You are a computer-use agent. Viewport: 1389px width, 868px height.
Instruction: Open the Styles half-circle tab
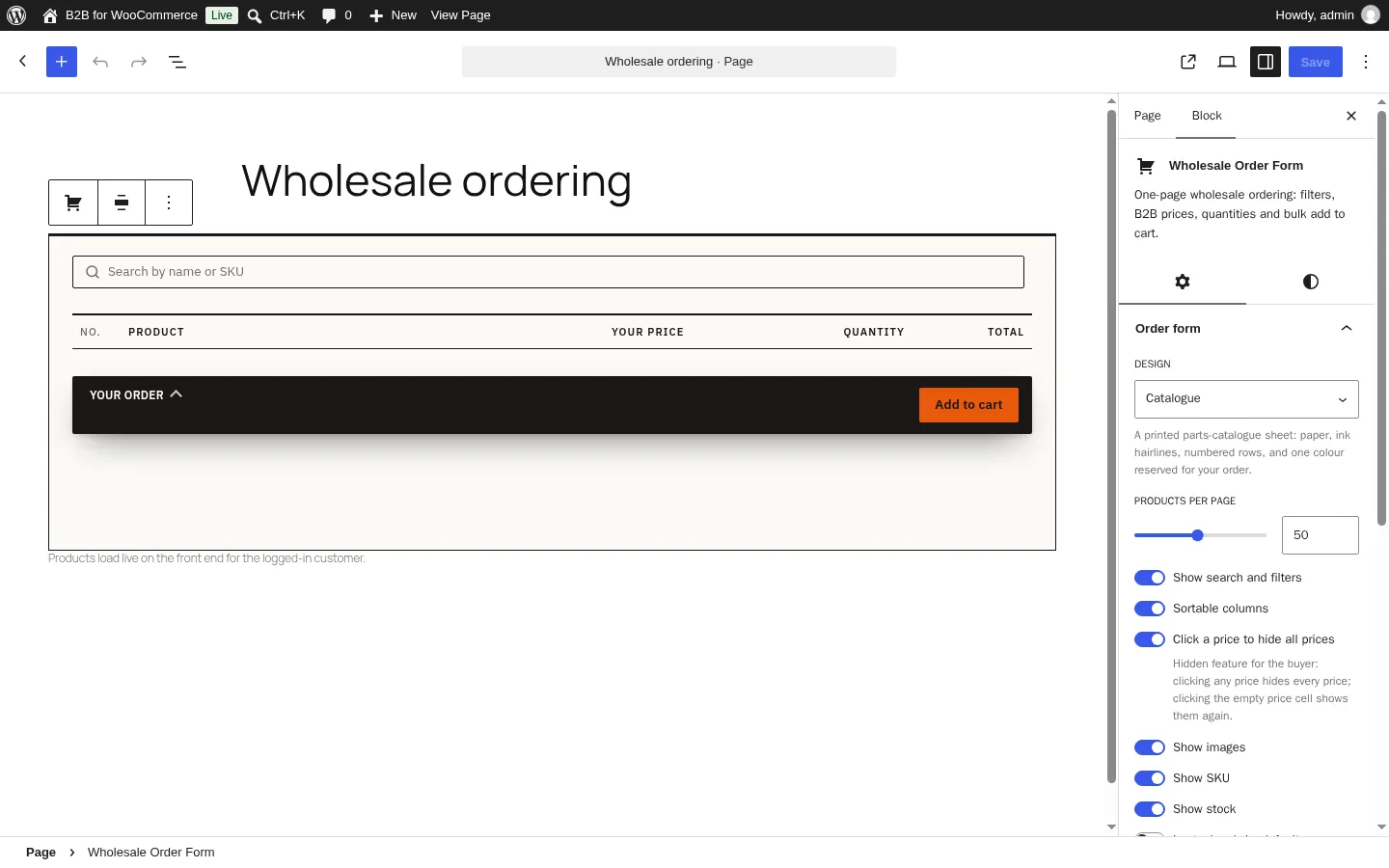1310,282
